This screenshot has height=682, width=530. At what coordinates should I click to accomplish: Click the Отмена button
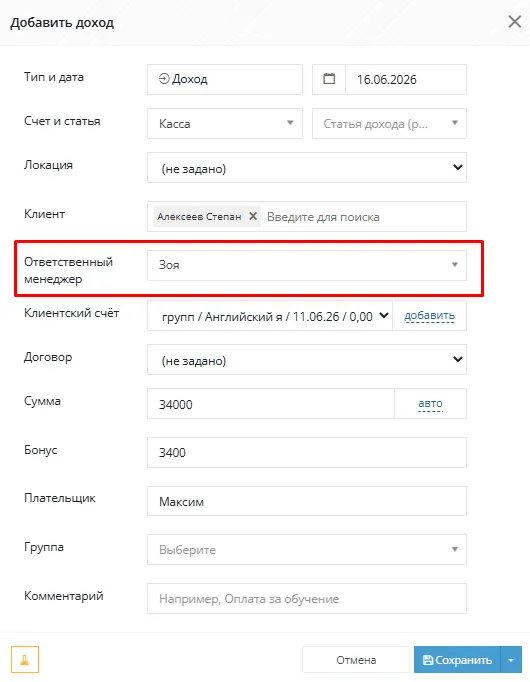pos(356,660)
